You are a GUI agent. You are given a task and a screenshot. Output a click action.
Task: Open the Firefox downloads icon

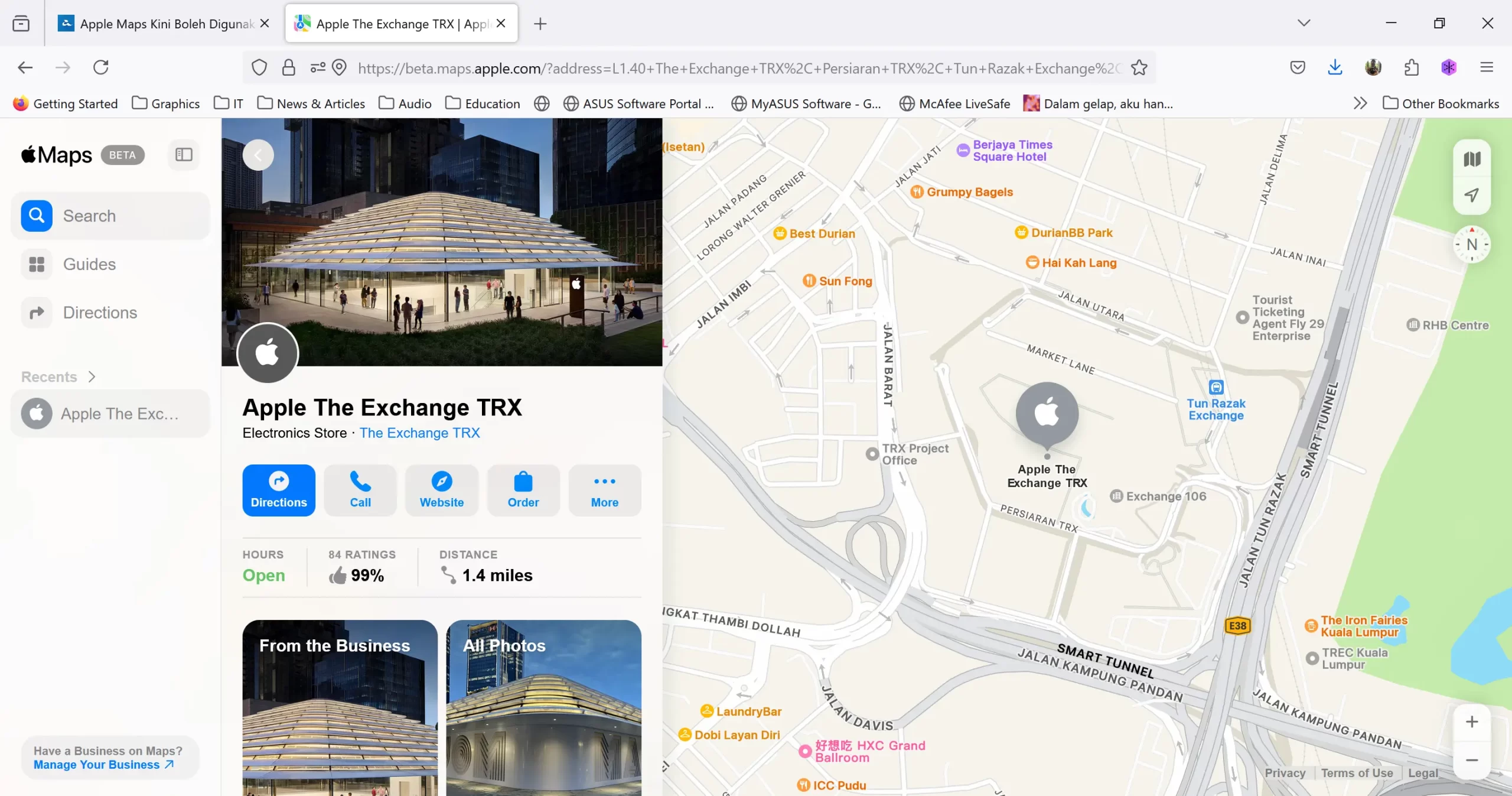[1335, 67]
